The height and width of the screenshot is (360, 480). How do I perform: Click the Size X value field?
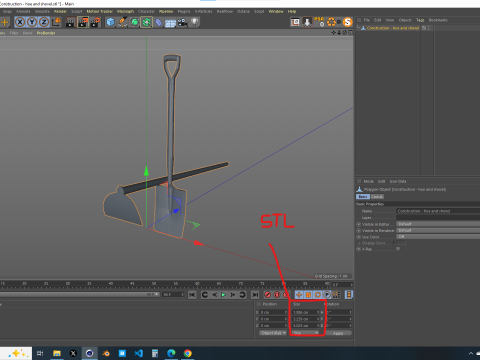point(305,312)
